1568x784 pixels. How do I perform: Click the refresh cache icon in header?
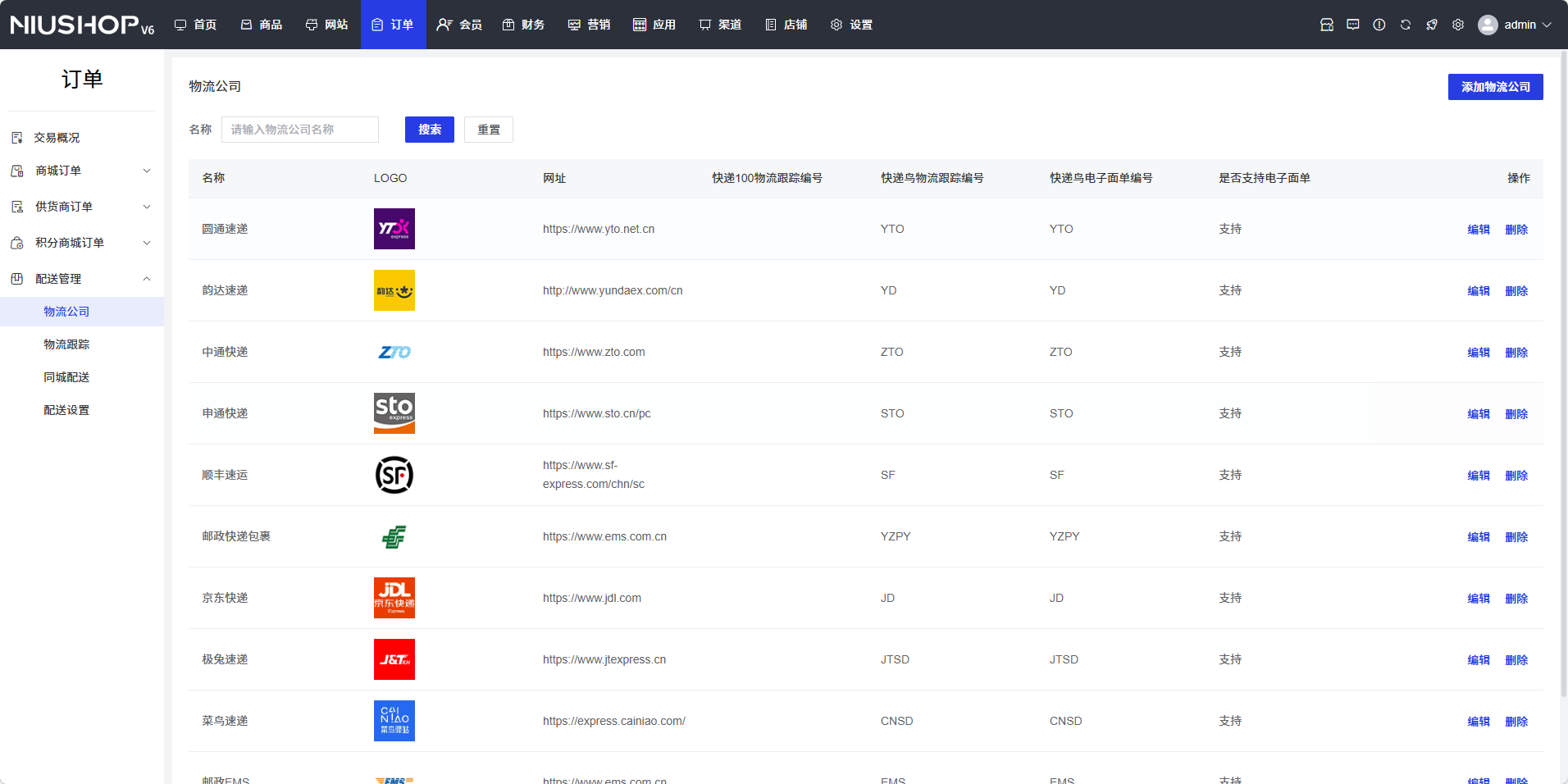tap(1406, 25)
